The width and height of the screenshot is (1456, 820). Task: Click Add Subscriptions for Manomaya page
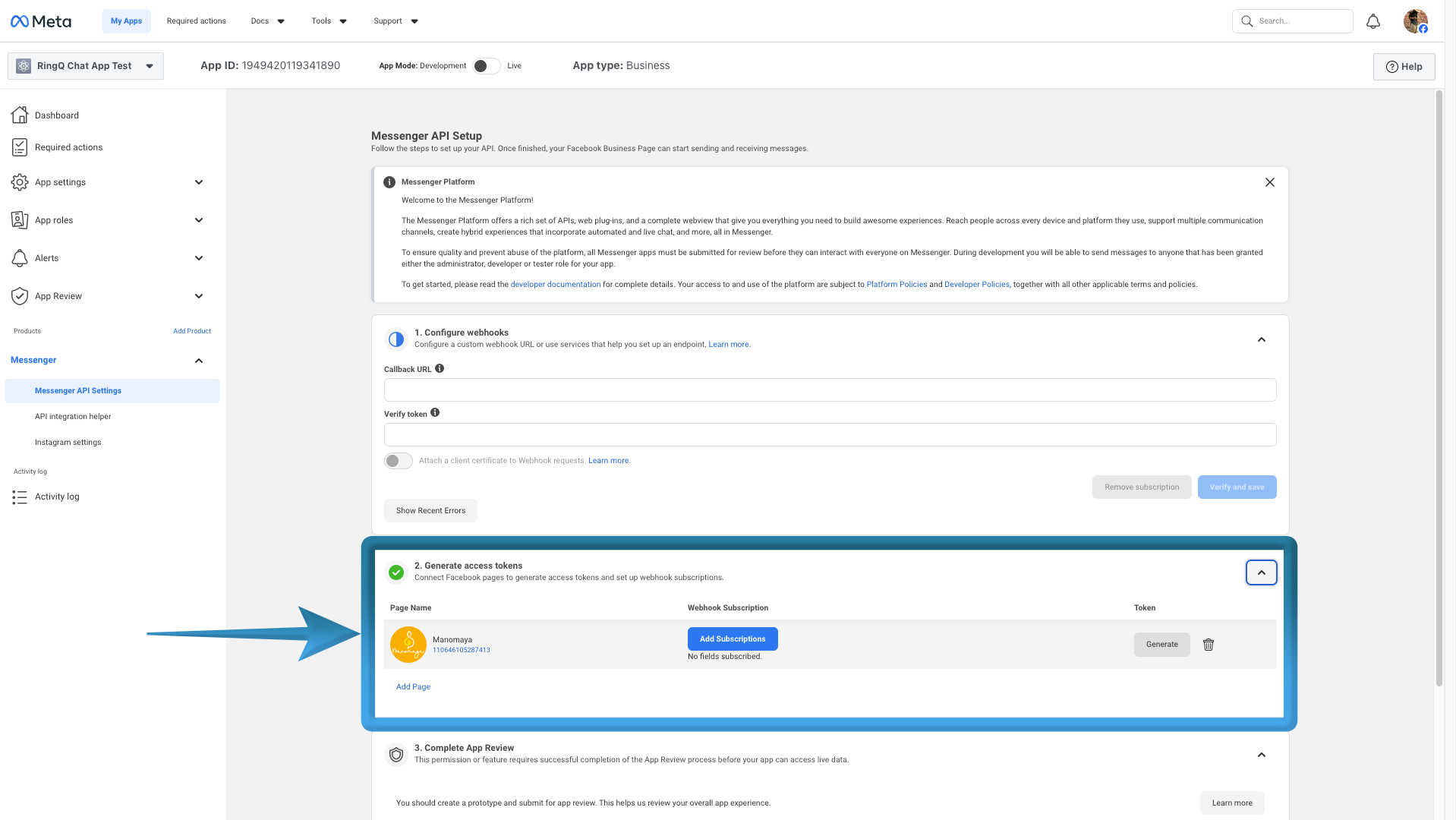pyautogui.click(x=732, y=639)
